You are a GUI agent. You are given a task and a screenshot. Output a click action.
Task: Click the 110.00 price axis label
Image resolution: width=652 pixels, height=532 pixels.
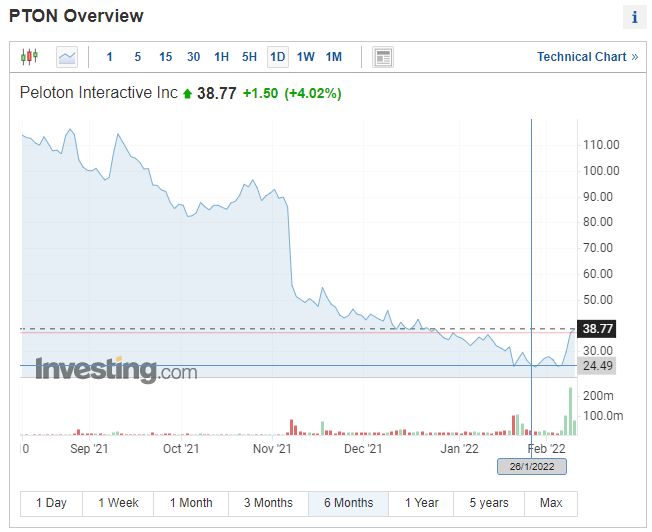click(x=601, y=145)
